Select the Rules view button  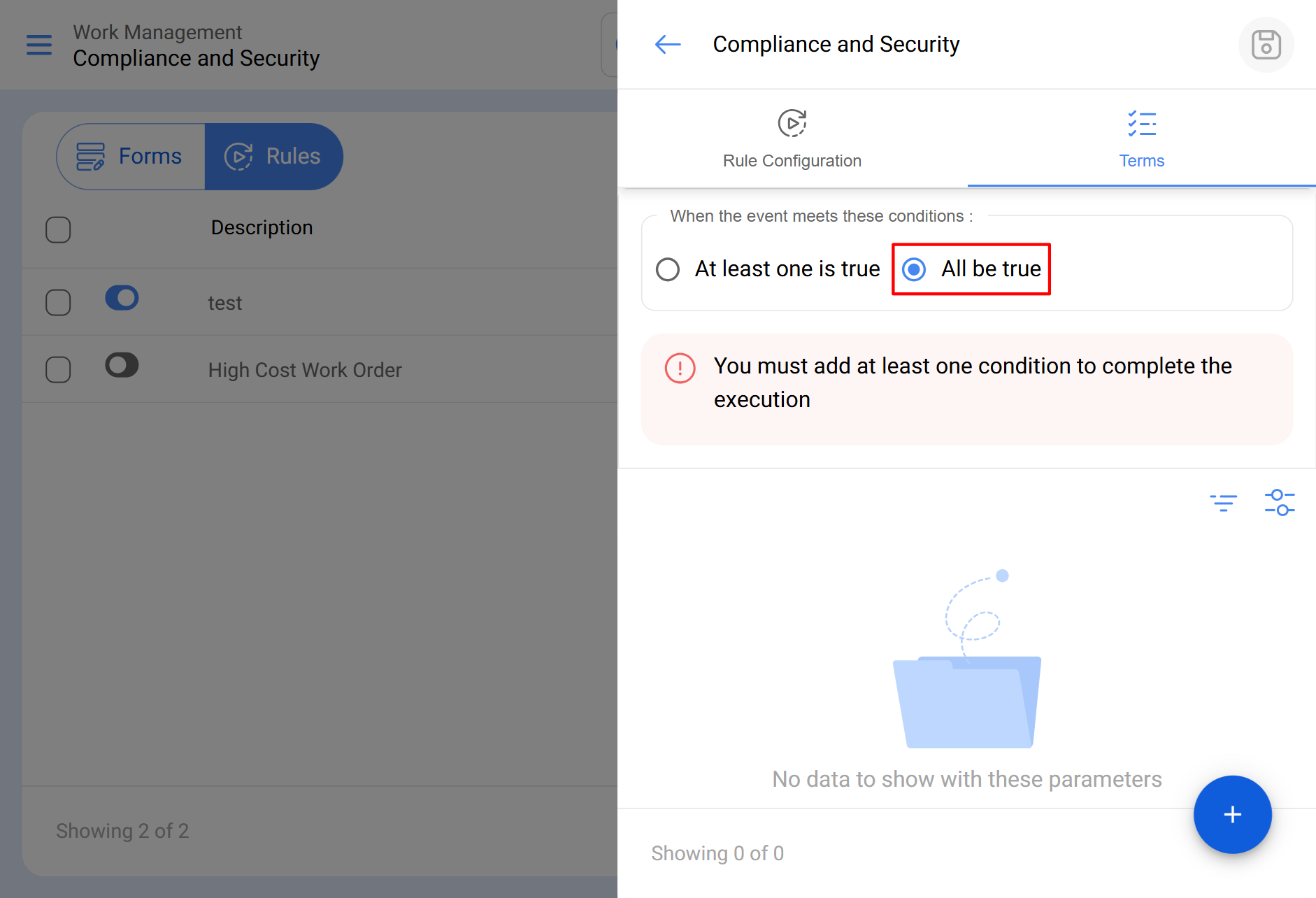[x=273, y=157]
